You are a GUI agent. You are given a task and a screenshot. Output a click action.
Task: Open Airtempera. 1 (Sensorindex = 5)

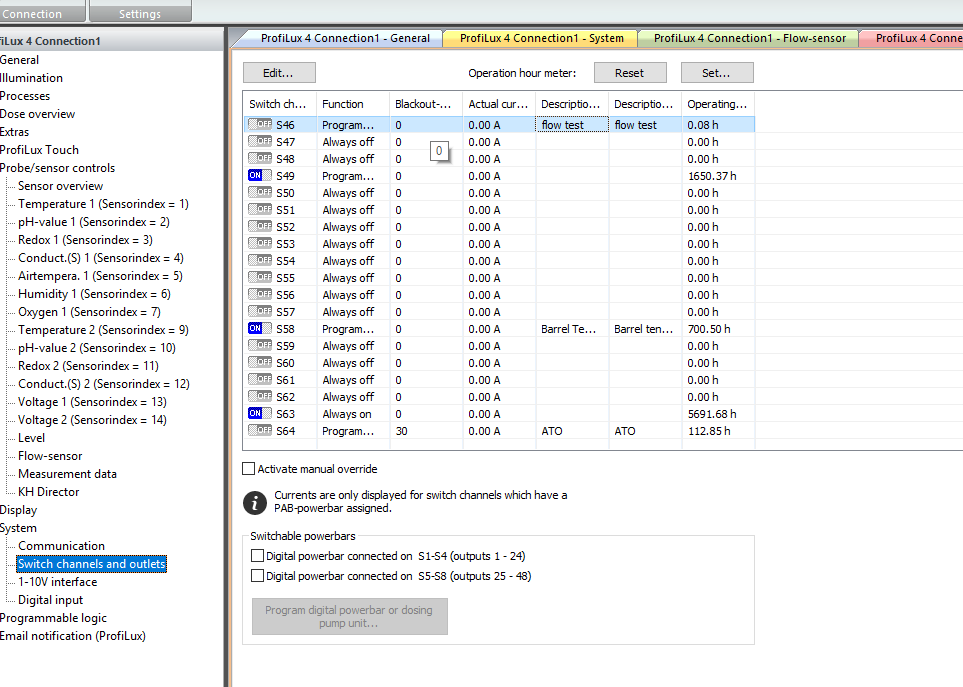pos(100,276)
